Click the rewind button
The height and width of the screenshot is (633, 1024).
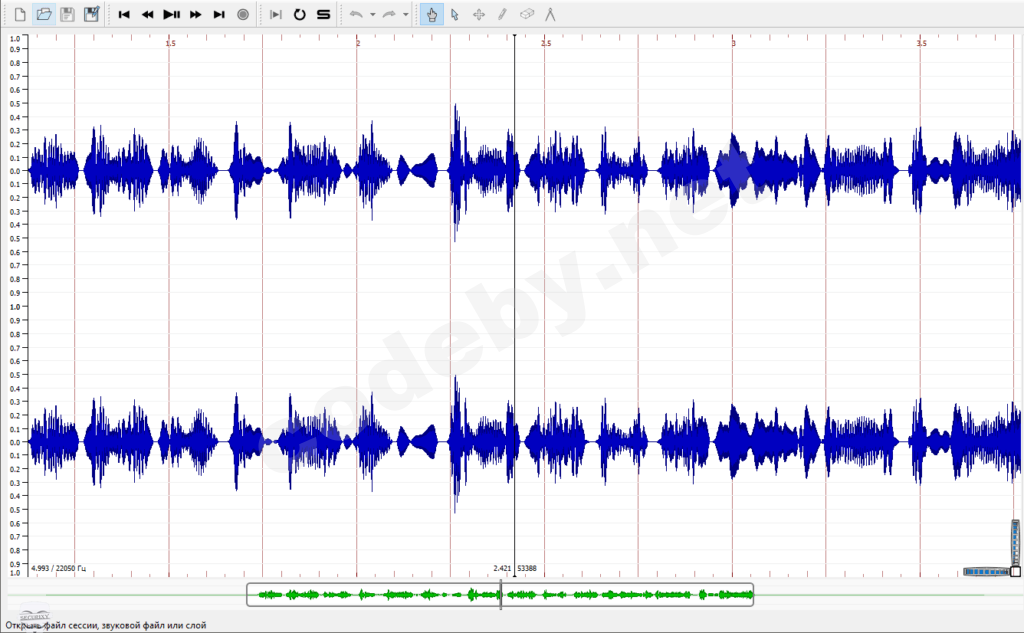pyautogui.click(x=146, y=14)
